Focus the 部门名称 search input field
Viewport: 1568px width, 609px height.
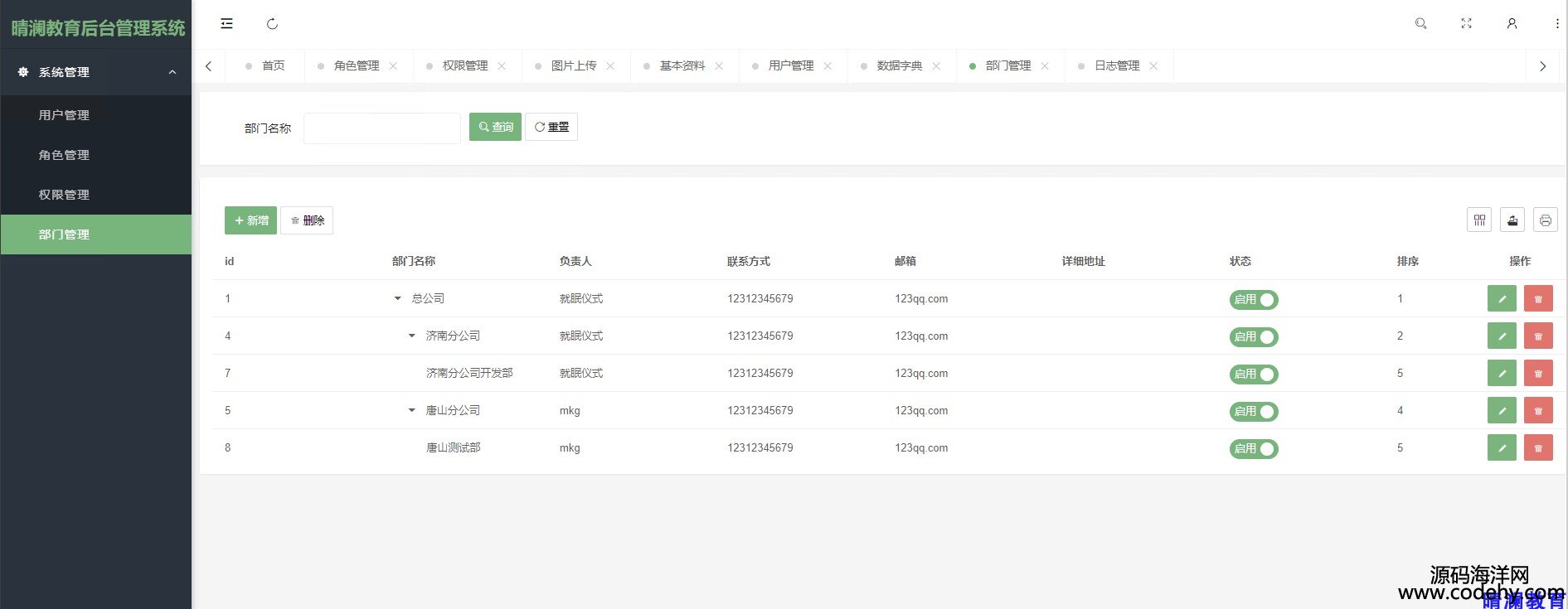coord(381,128)
